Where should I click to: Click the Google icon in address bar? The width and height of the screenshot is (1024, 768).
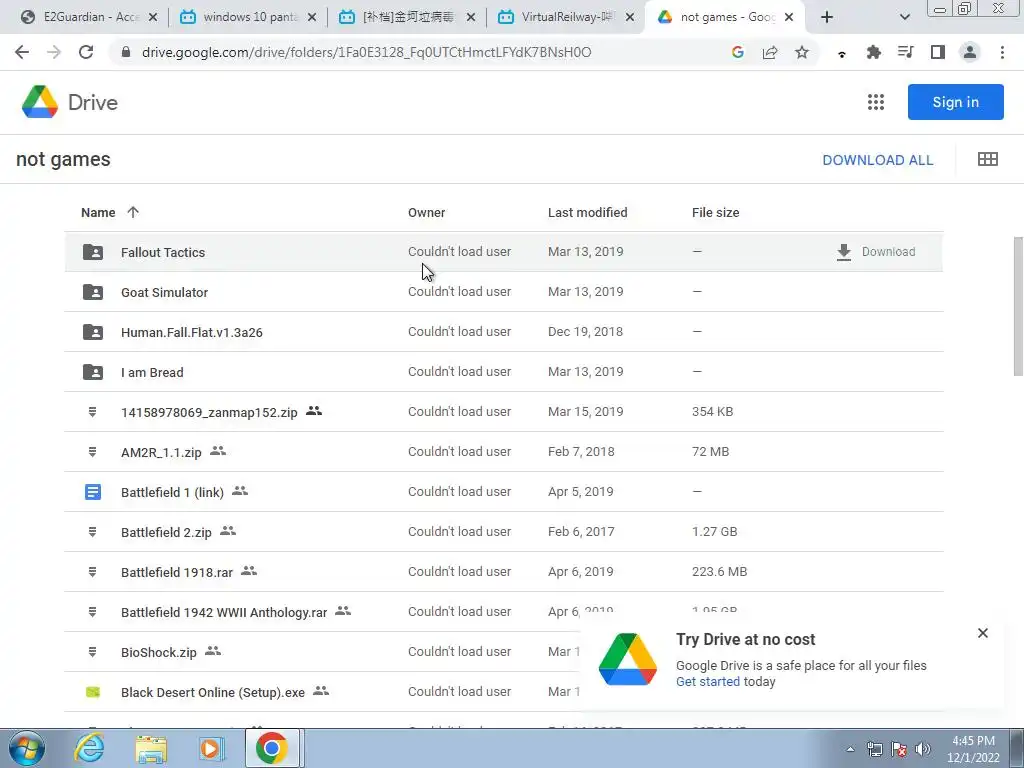(x=738, y=52)
